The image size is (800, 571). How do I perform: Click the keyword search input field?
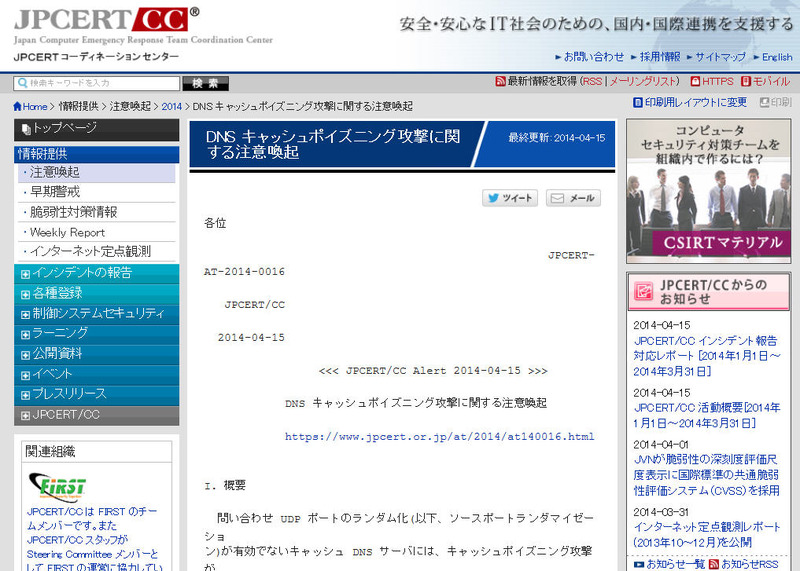tap(96, 83)
